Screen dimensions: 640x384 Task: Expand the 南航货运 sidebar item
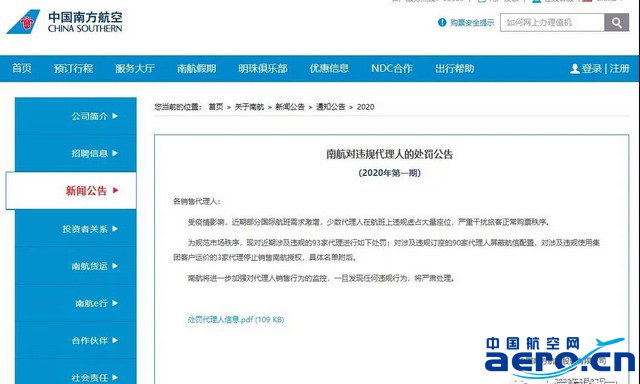(76, 266)
